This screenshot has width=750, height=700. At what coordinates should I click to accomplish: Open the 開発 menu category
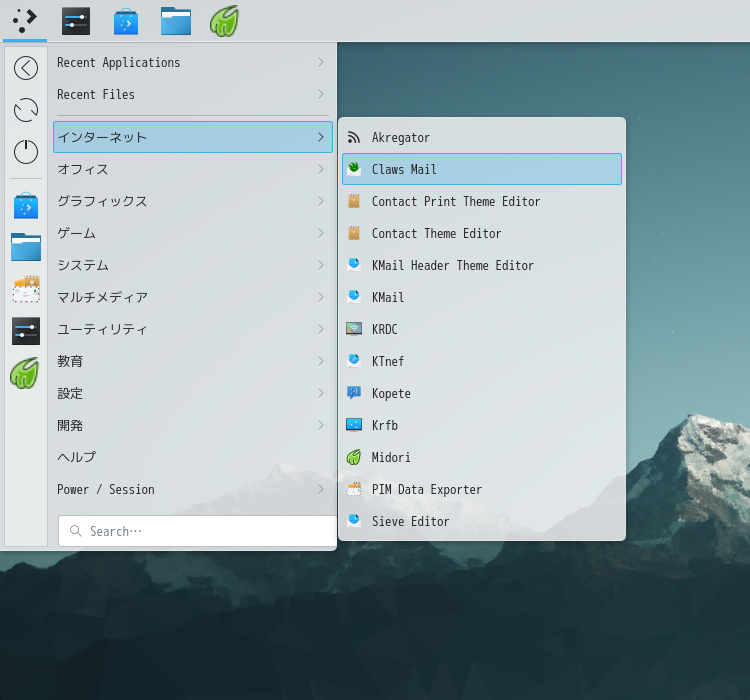tap(193, 425)
